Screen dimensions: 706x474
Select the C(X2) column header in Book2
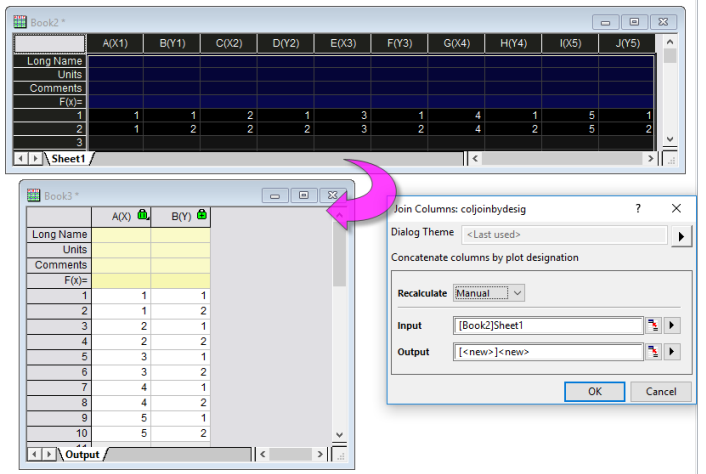coord(228,43)
